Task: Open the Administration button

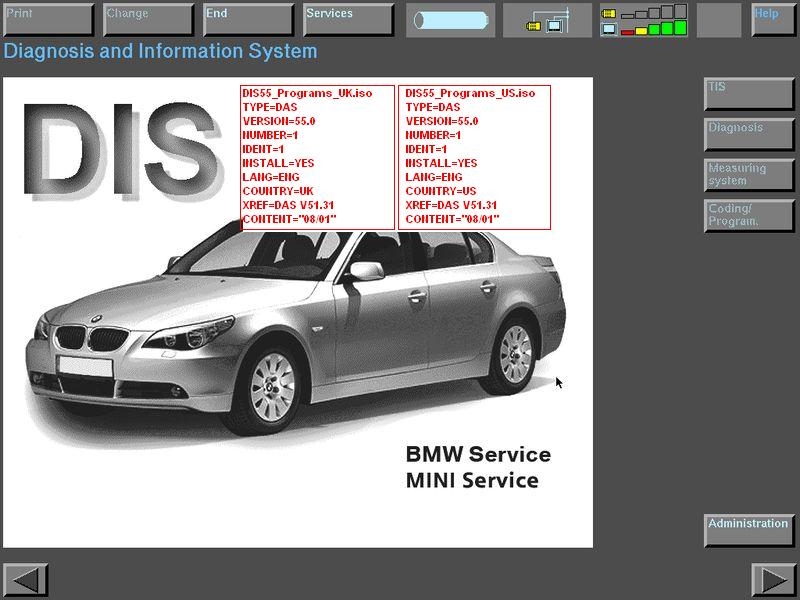Action: tap(749, 531)
